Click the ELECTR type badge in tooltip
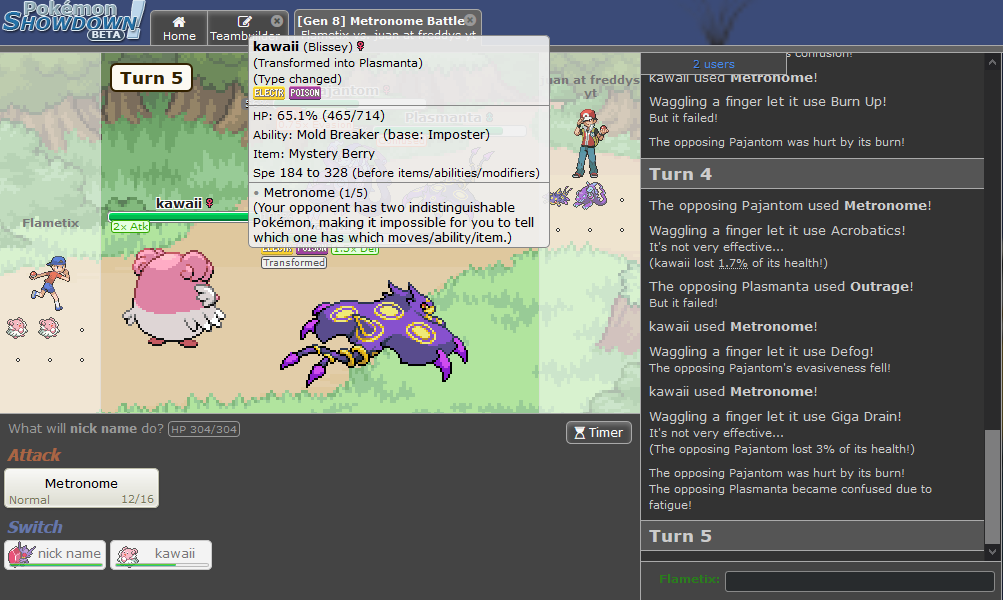1003x600 pixels. [x=270, y=93]
